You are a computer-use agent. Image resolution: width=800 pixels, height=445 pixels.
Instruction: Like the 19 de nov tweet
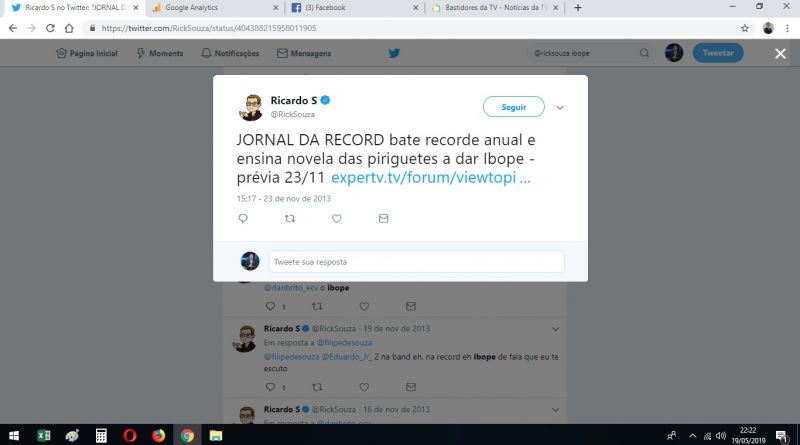[364, 387]
